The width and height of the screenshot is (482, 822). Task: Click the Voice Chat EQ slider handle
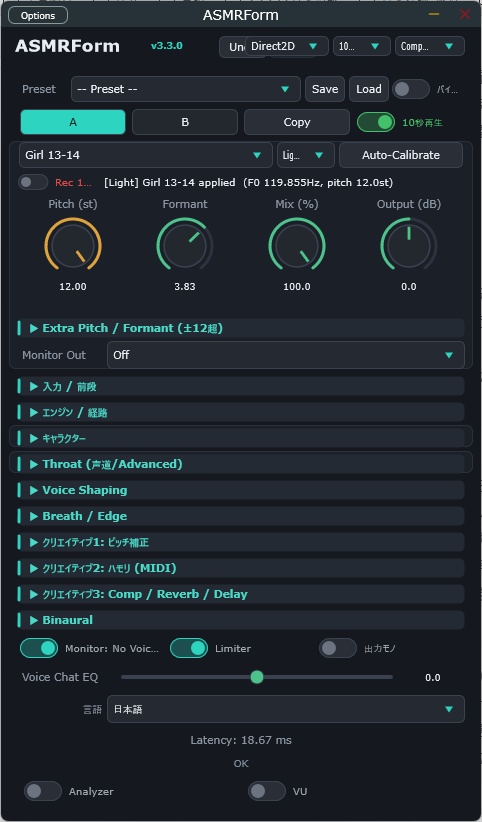(256, 677)
